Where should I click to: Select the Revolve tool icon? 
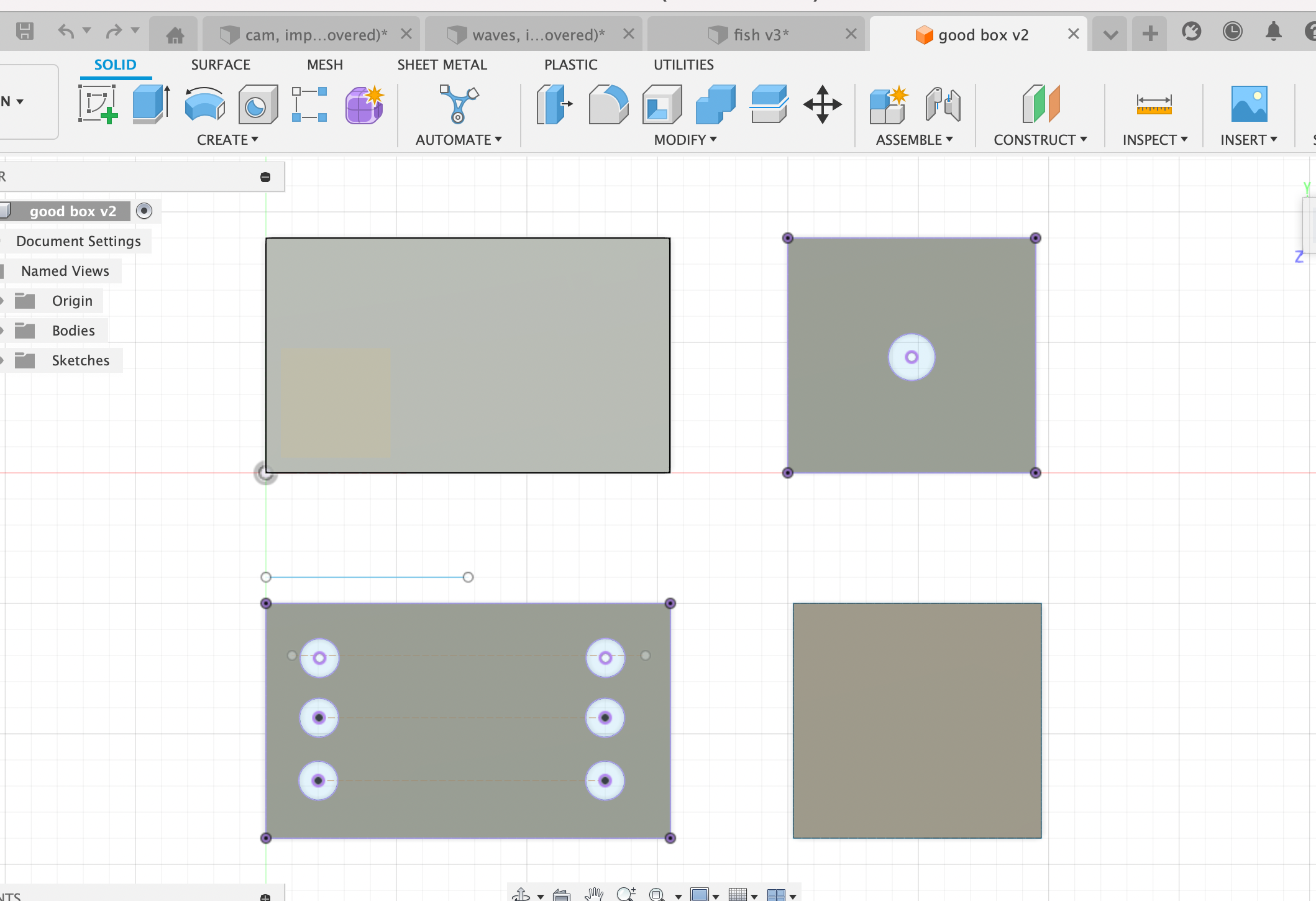pyautogui.click(x=204, y=104)
